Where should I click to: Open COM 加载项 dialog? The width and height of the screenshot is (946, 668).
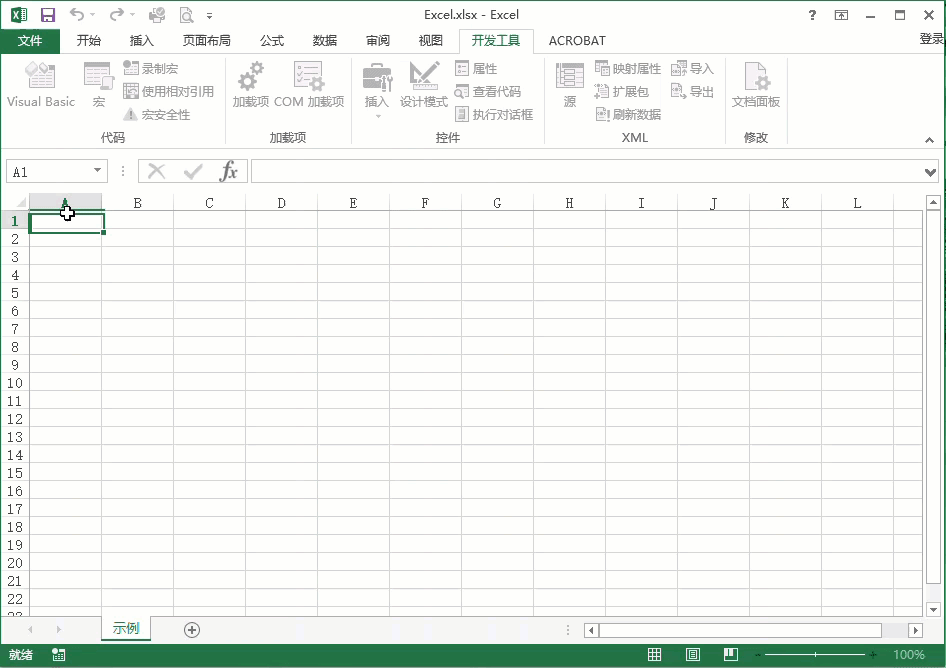pyautogui.click(x=309, y=84)
